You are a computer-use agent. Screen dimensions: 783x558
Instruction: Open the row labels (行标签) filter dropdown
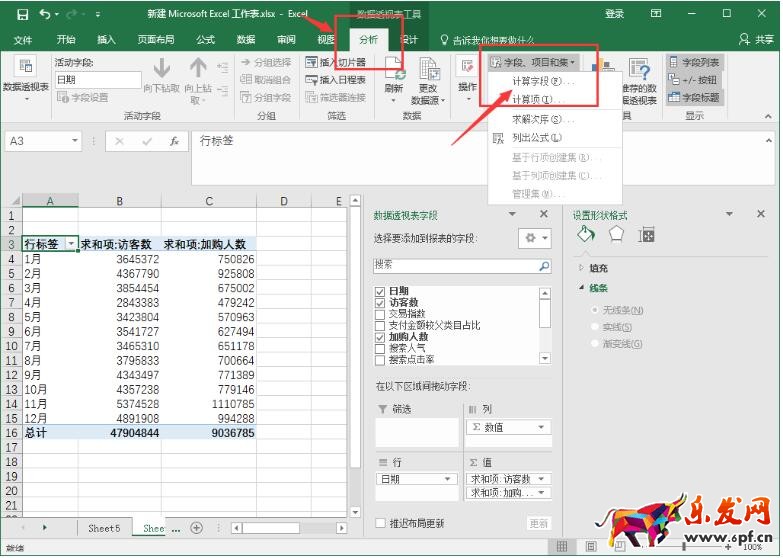(x=71, y=244)
